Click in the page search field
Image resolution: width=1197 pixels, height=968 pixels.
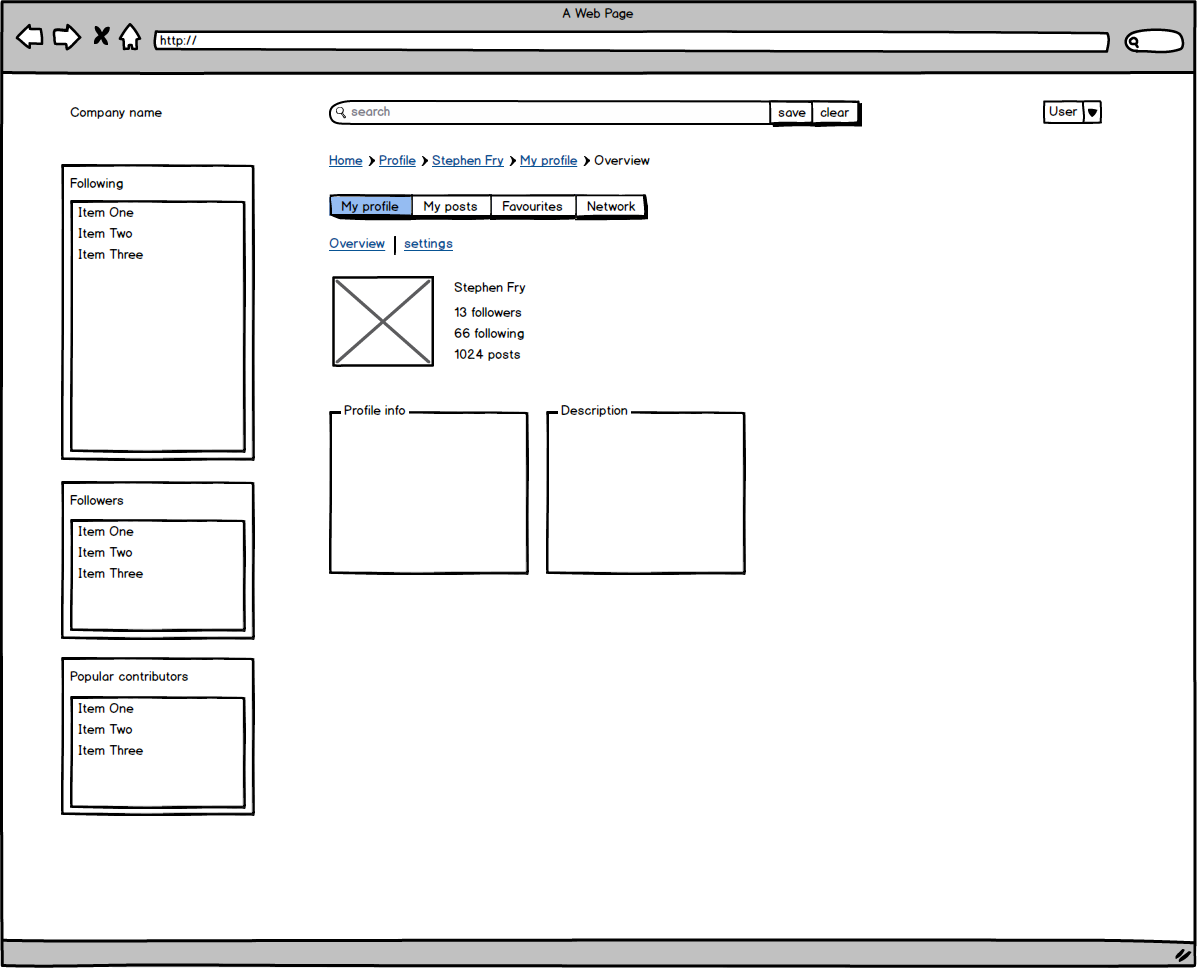(x=550, y=113)
